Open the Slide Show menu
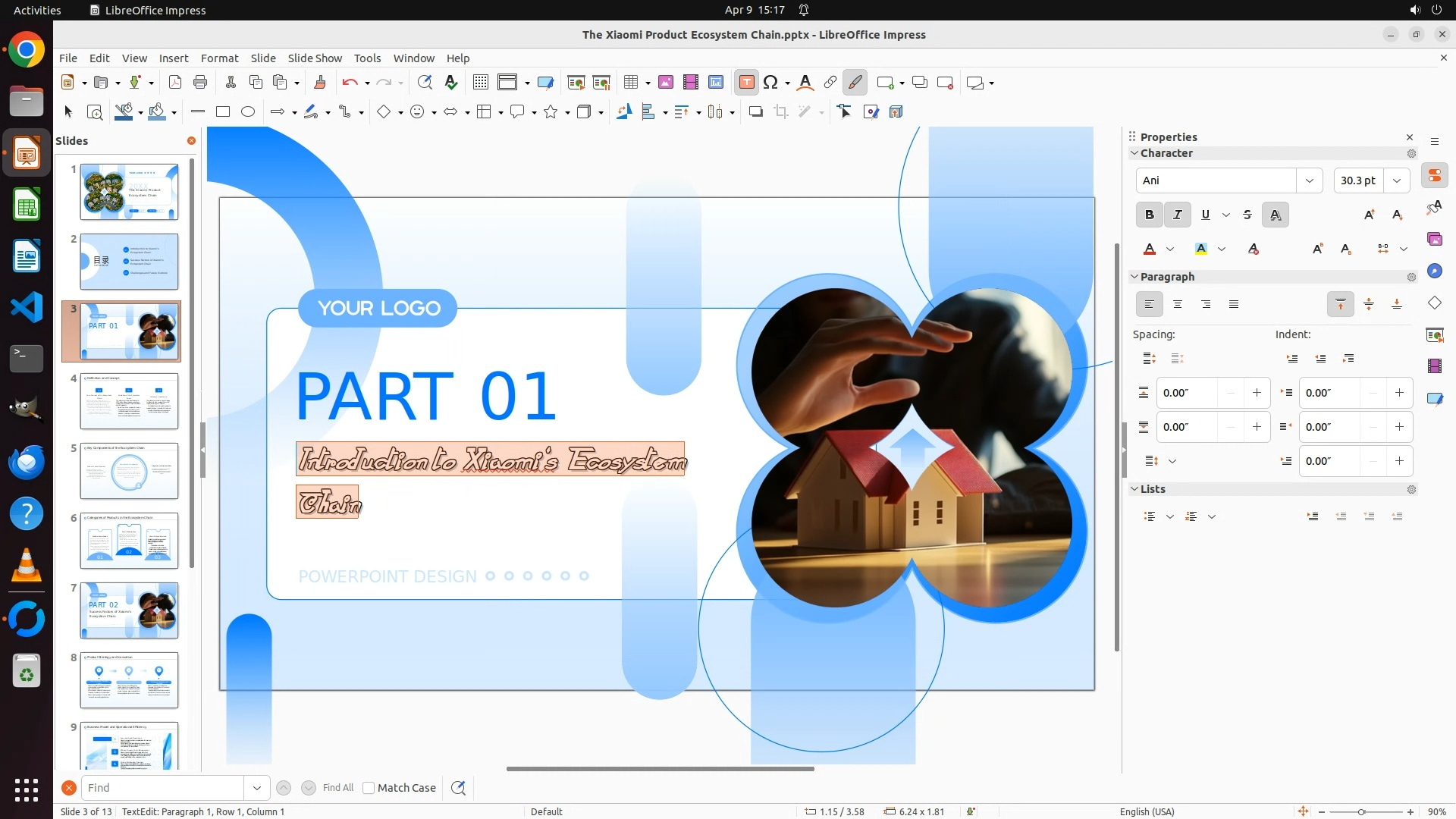Image resolution: width=1456 pixels, height=819 pixels. pos(315,58)
